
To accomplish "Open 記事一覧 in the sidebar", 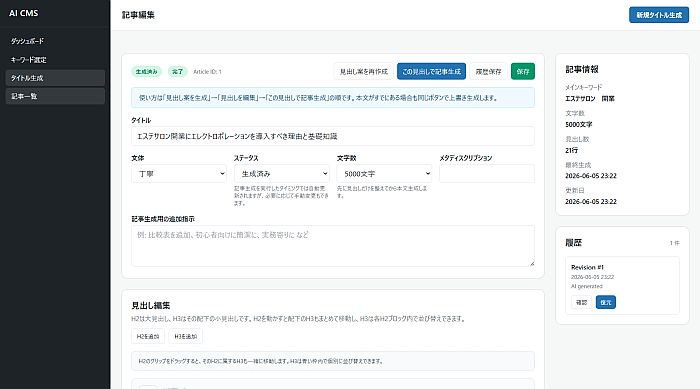I will pos(55,96).
